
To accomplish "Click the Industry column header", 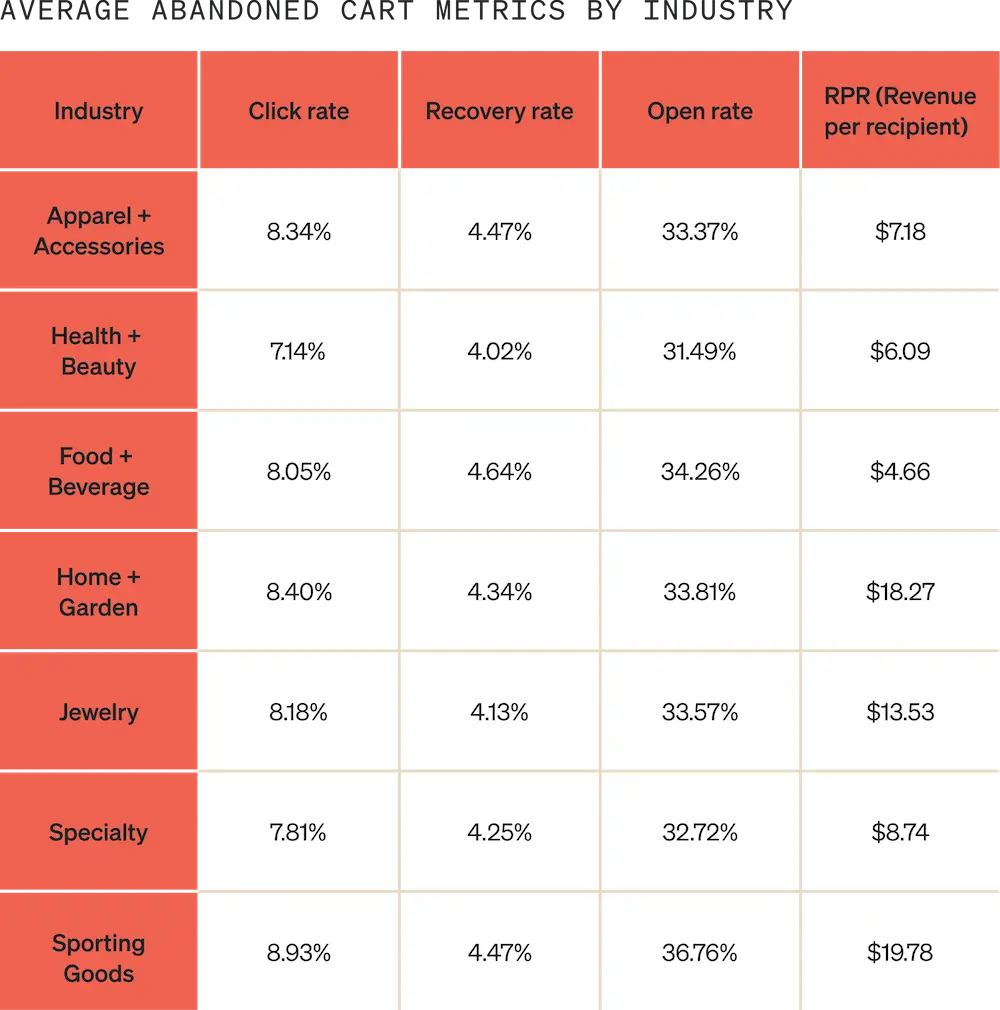I will coord(98,111).
